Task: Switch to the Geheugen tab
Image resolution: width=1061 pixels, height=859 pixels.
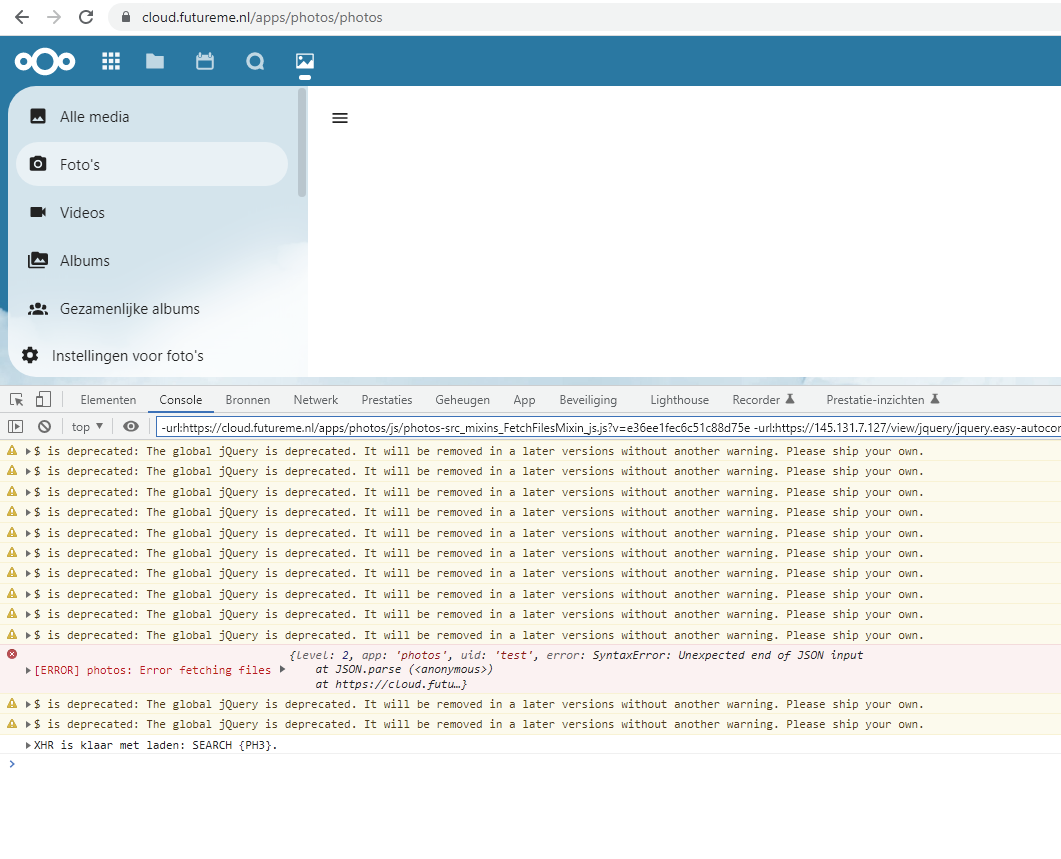Action: click(x=462, y=399)
